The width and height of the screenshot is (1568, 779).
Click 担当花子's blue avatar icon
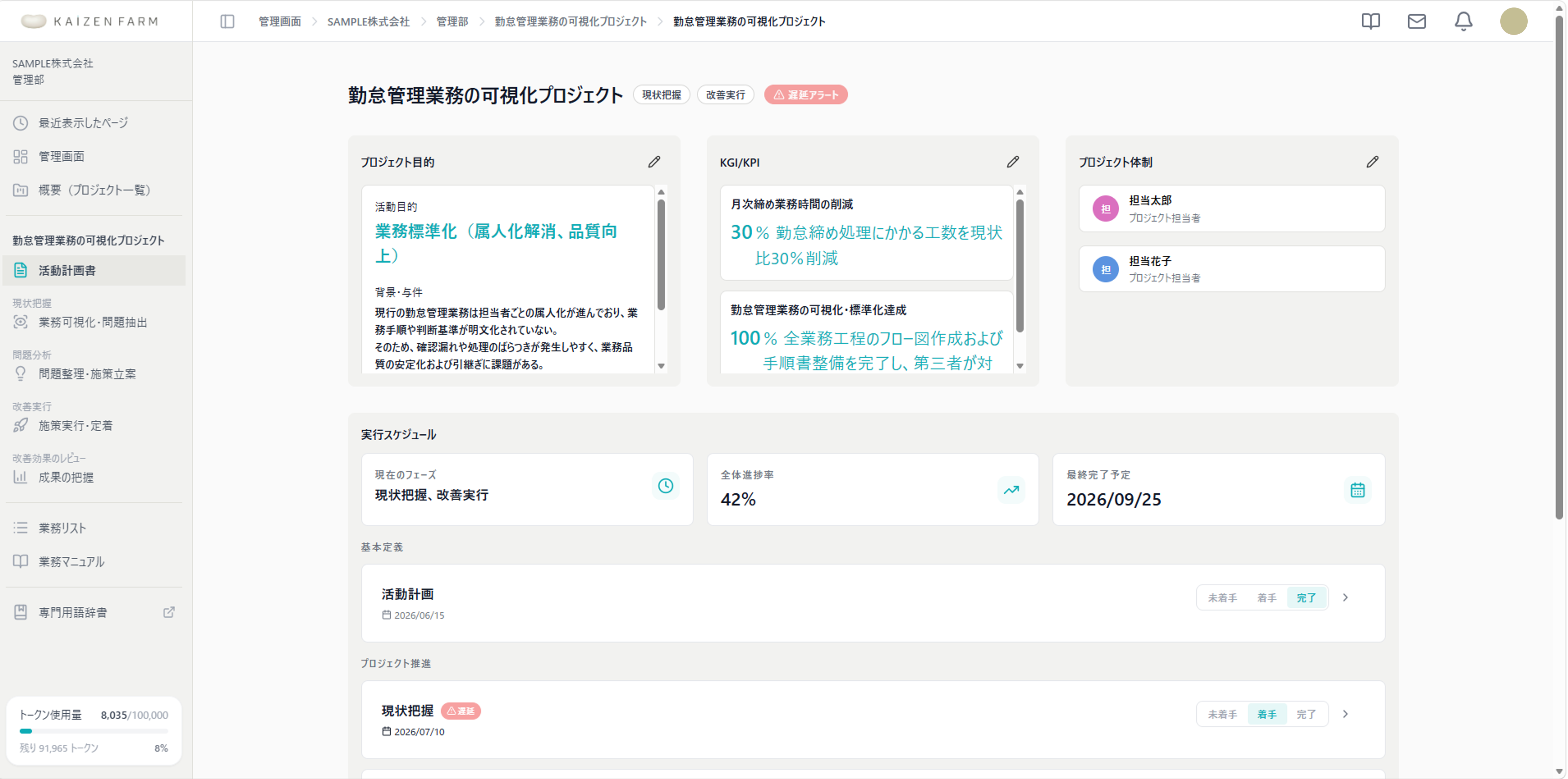pos(1105,269)
